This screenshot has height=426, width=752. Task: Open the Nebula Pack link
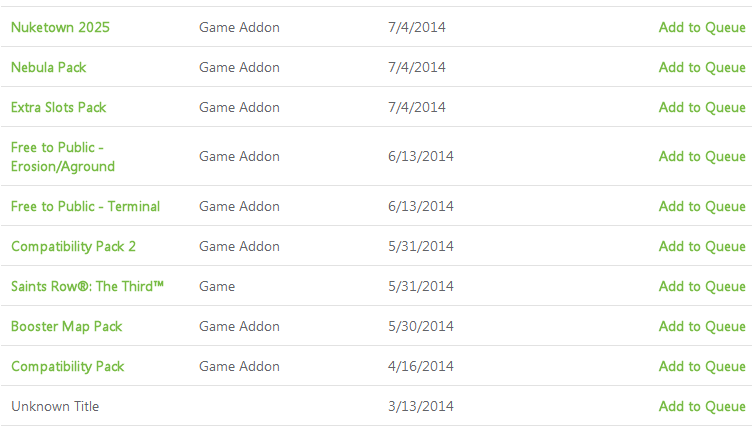tap(48, 67)
